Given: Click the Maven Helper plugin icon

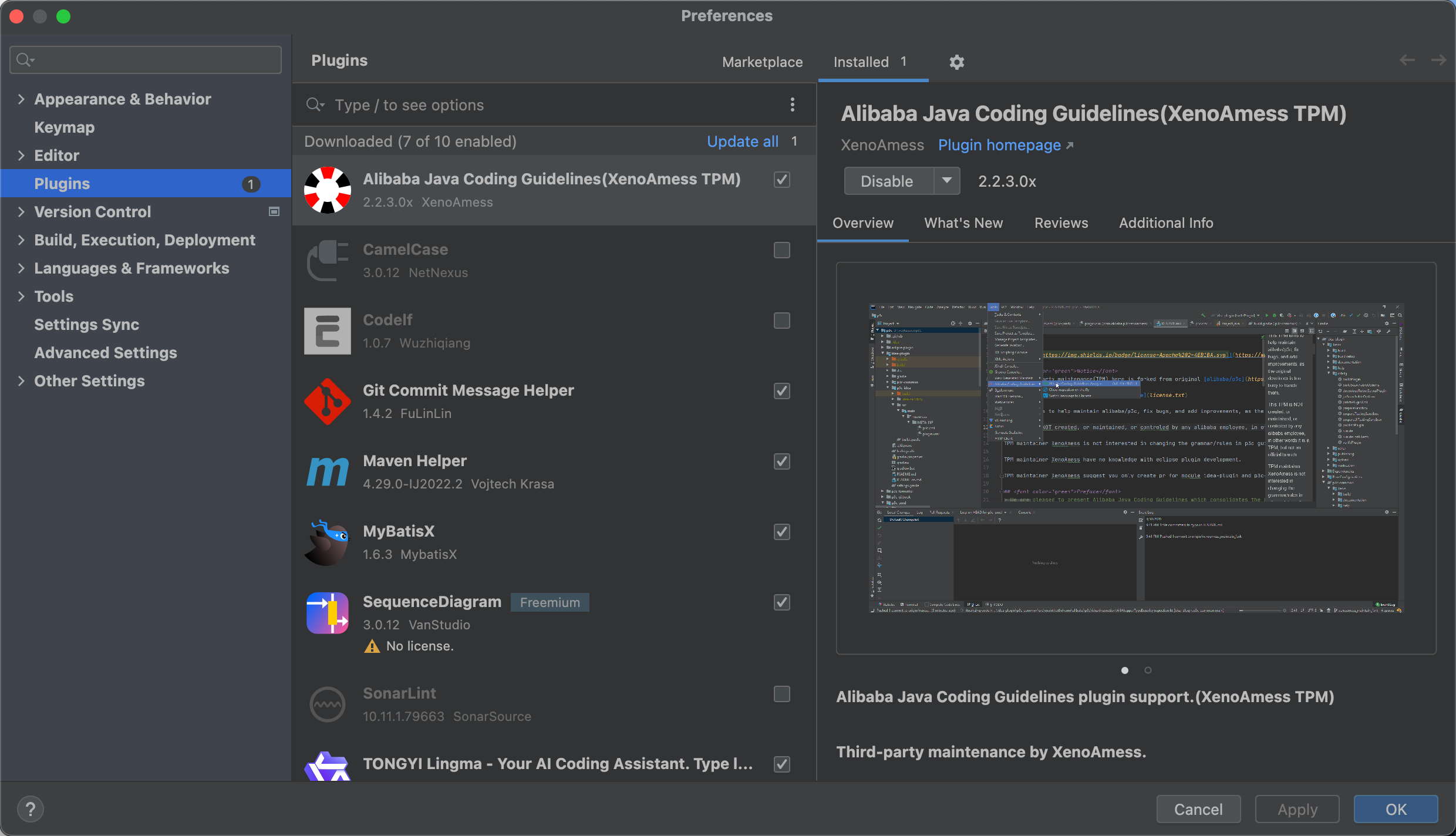Looking at the screenshot, I should 327,472.
